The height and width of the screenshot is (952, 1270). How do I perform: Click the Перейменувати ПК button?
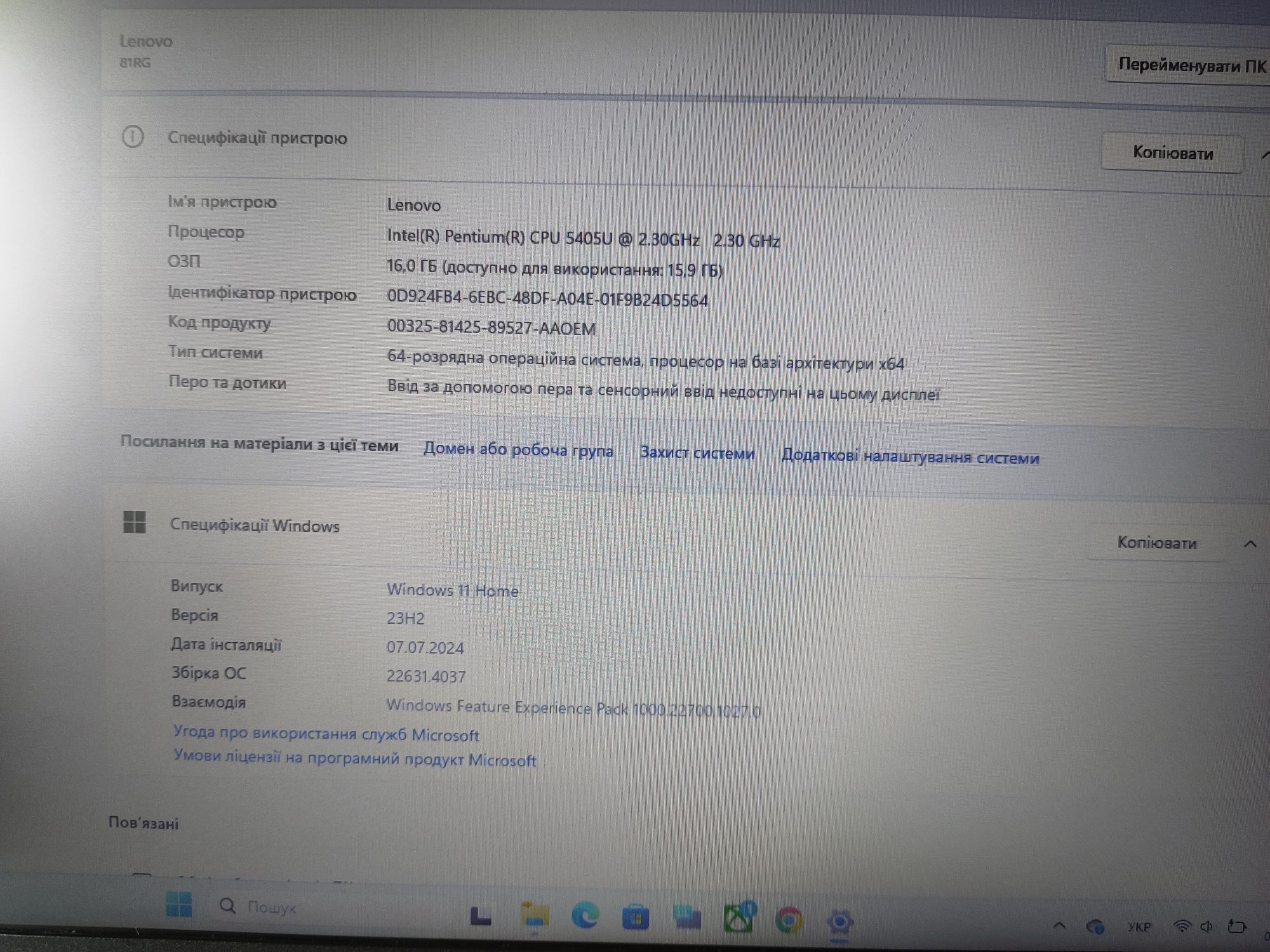(1187, 65)
